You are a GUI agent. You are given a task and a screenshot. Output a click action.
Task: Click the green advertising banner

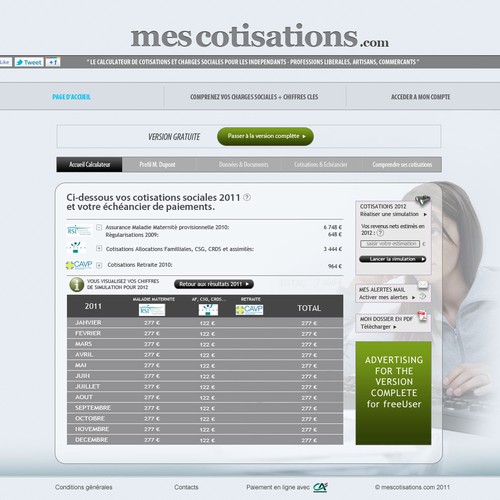[393, 393]
